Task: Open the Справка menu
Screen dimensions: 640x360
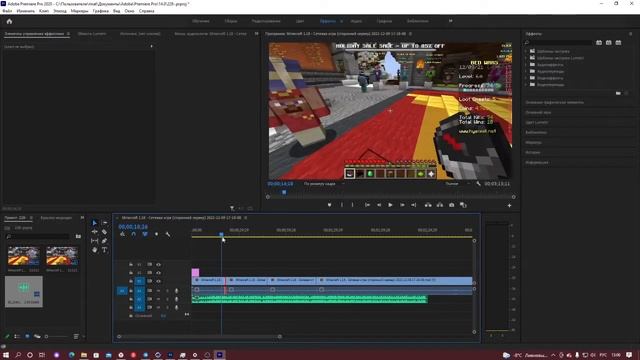Action: tap(147, 11)
